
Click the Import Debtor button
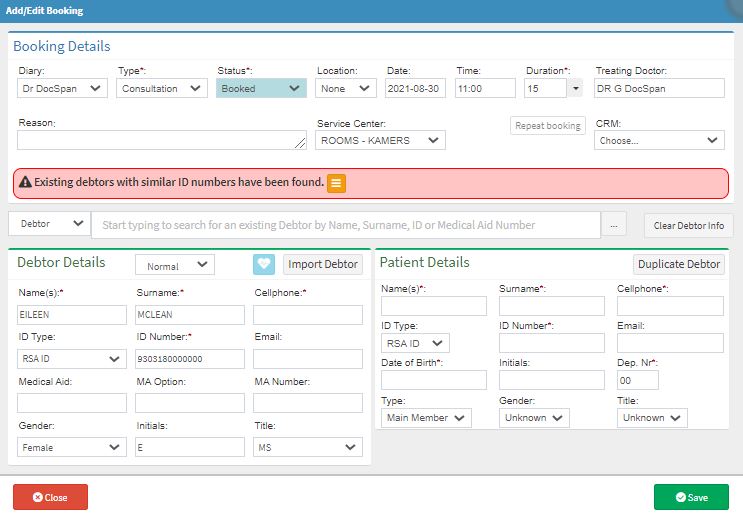(x=322, y=264)
